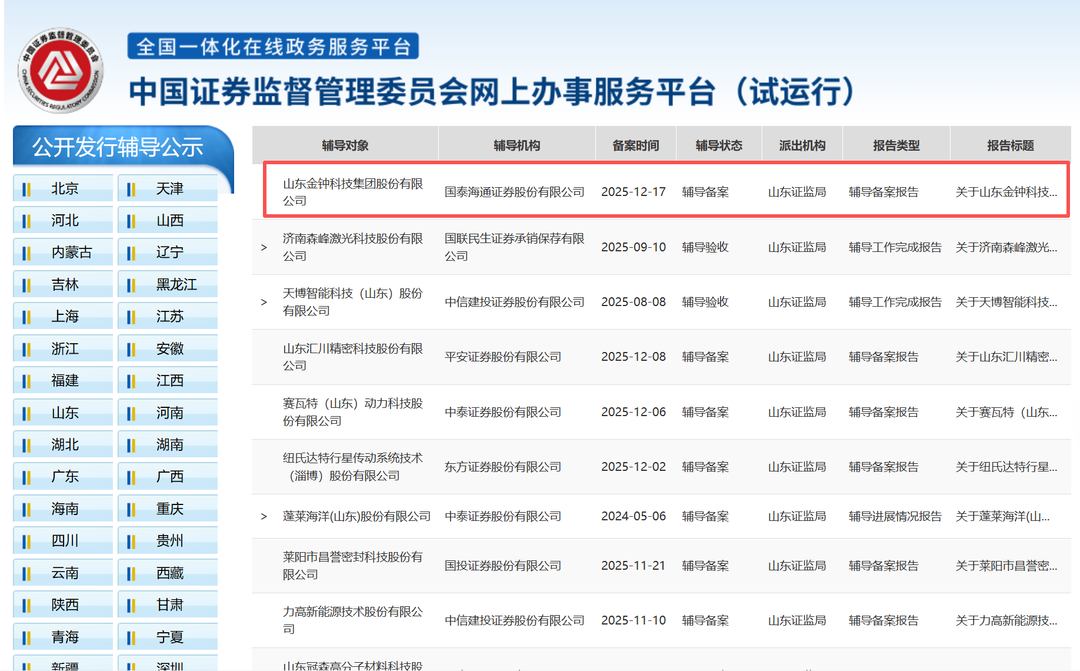Open report titled 关于力高新能源技
Screen dimensions: 1080x671
pyautogui.click(x=1006, y=621)
